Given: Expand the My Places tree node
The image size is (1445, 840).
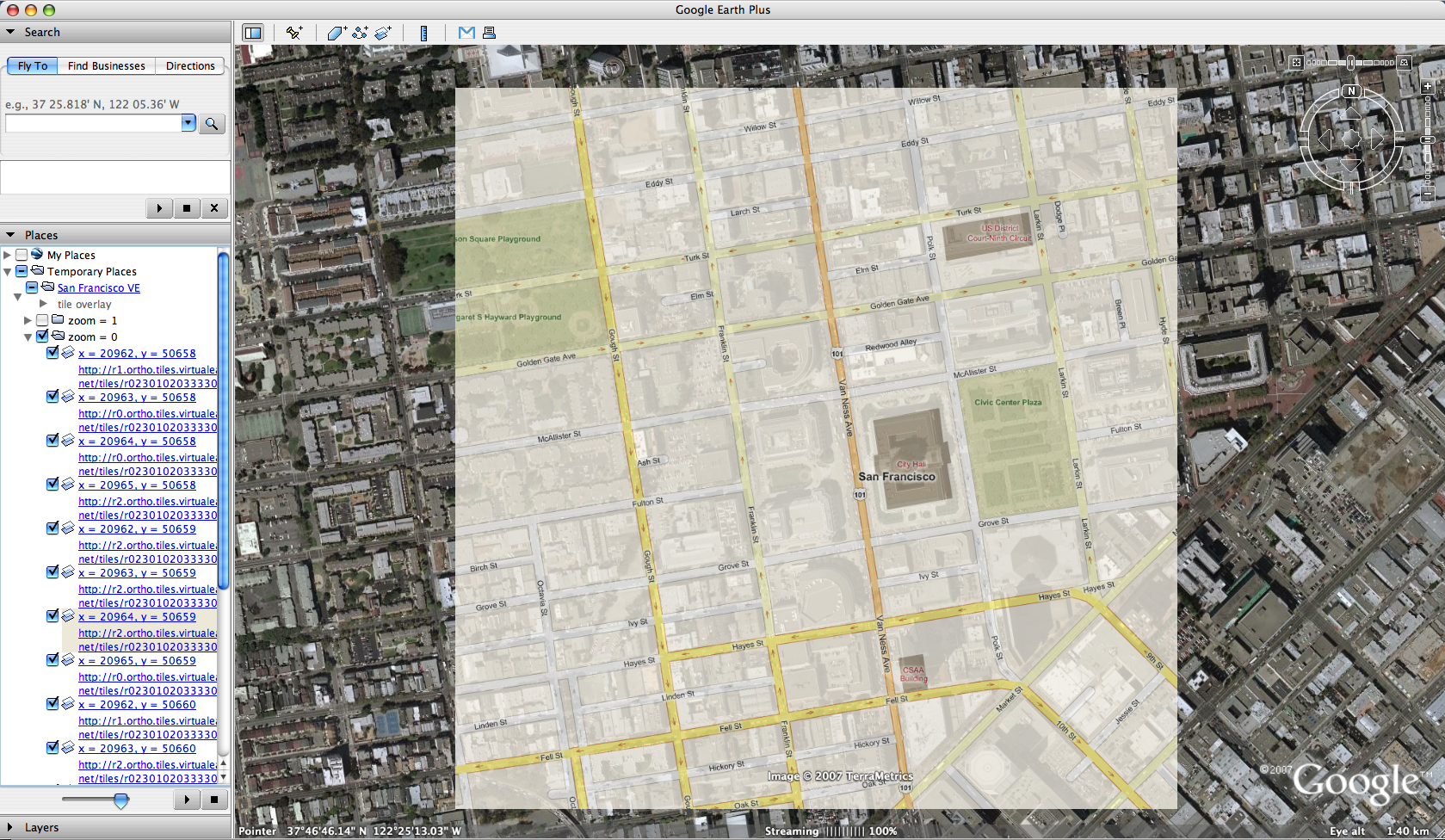Looking at the screenshot, I should [7, 255].
